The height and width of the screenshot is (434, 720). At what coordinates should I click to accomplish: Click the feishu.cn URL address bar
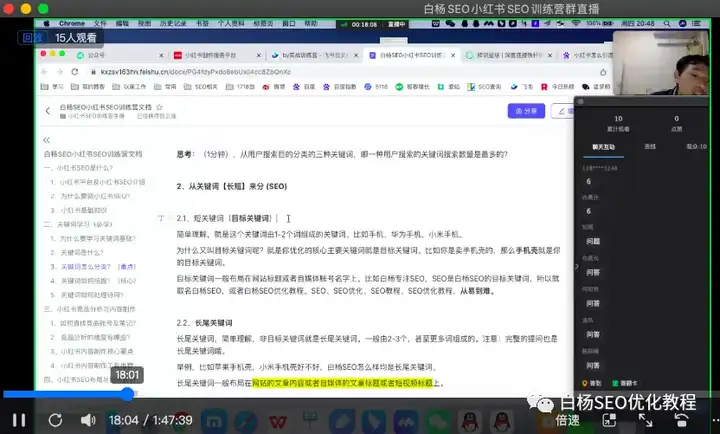point(342,72)
